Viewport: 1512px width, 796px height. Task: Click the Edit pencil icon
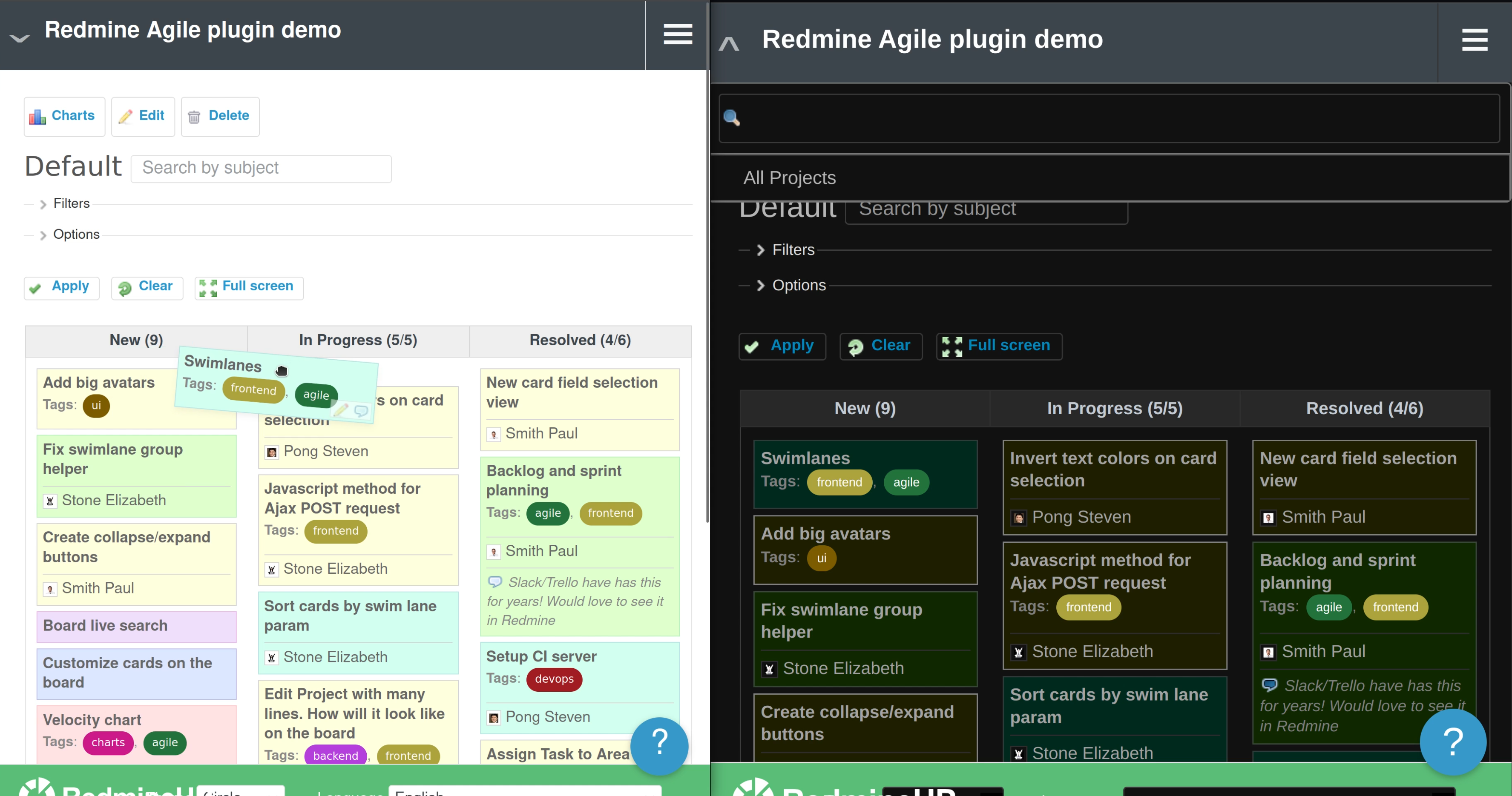coord(125,116)
